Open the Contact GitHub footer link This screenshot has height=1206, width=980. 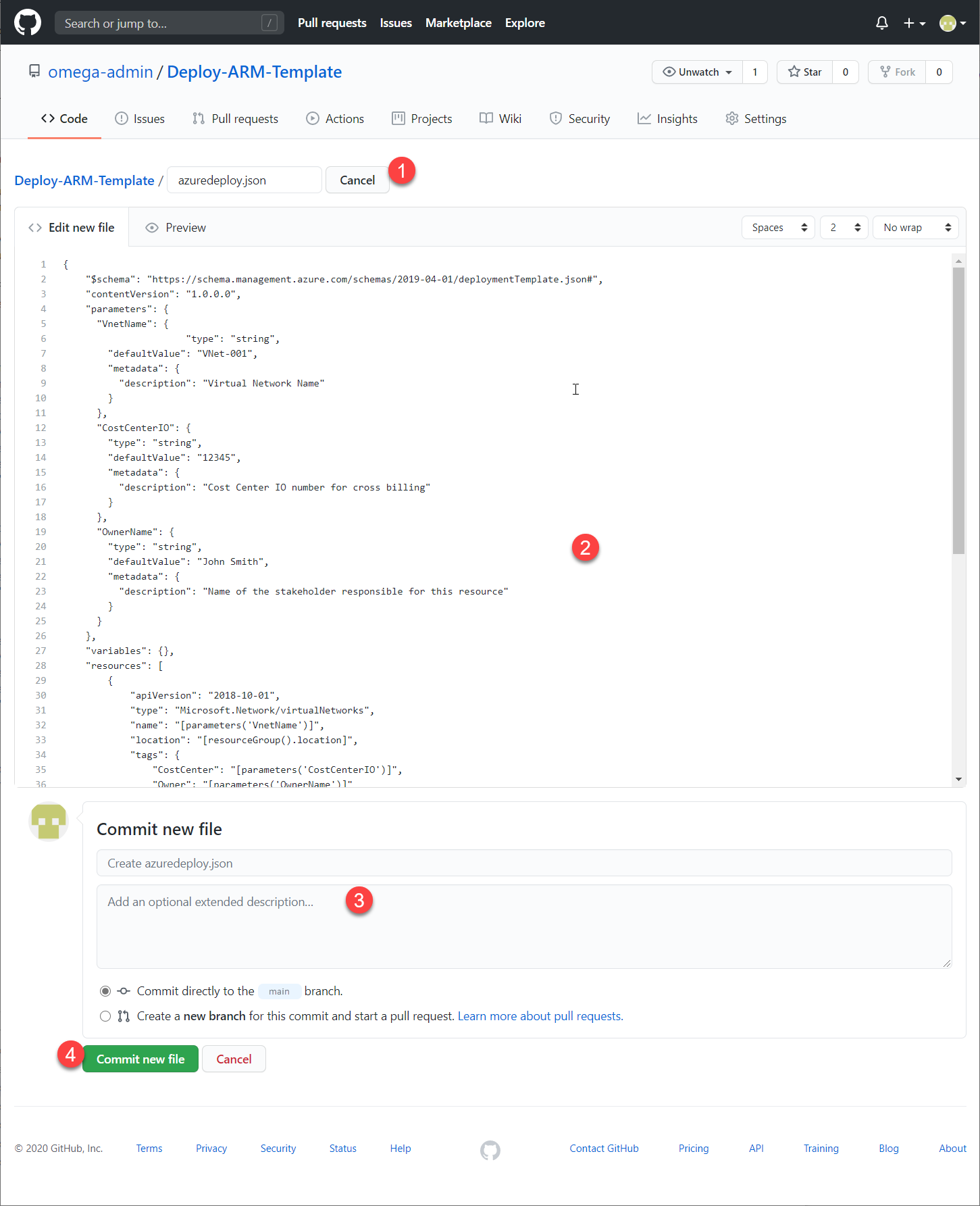[604, 1149]
